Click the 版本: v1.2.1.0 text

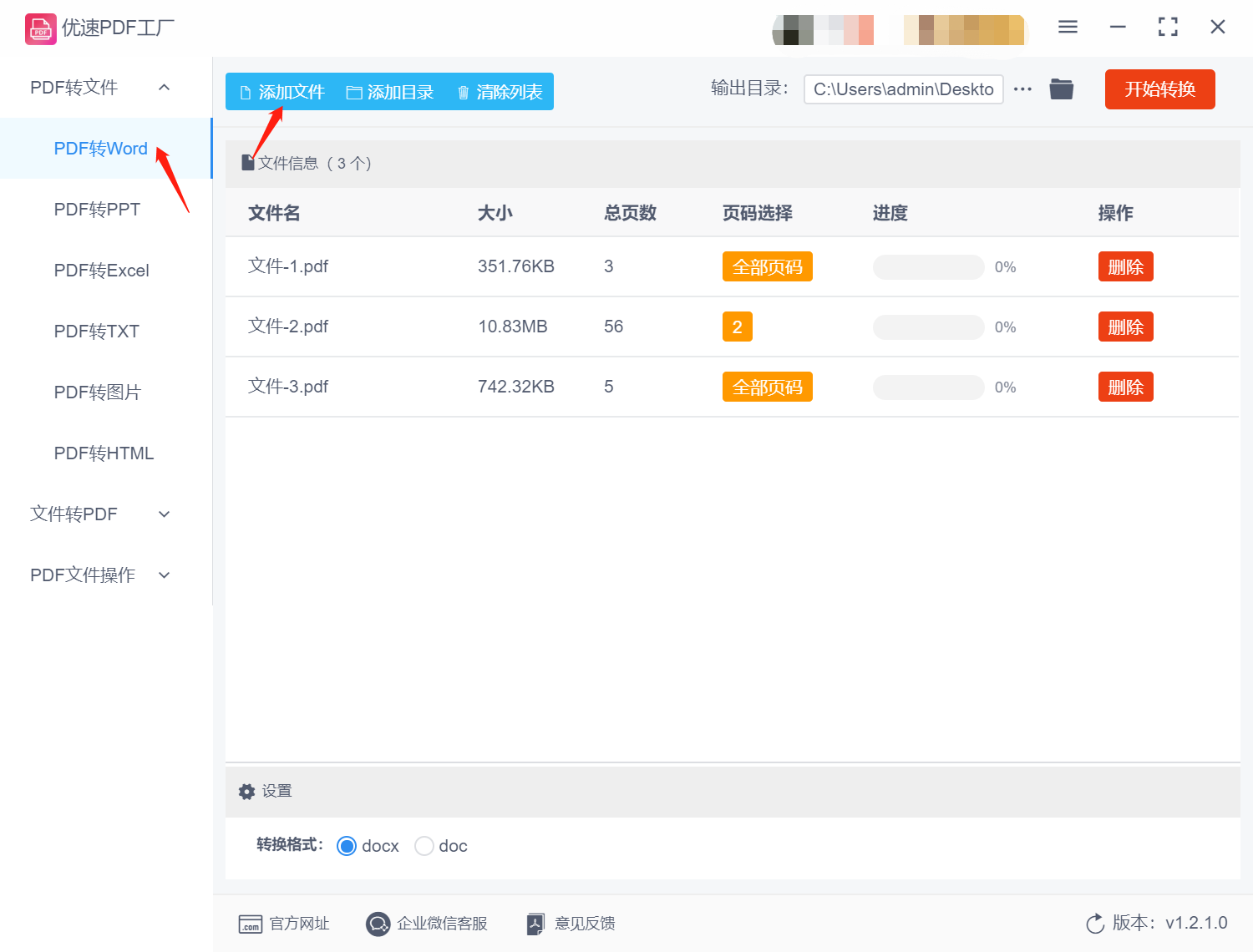tap(1169, 923)
